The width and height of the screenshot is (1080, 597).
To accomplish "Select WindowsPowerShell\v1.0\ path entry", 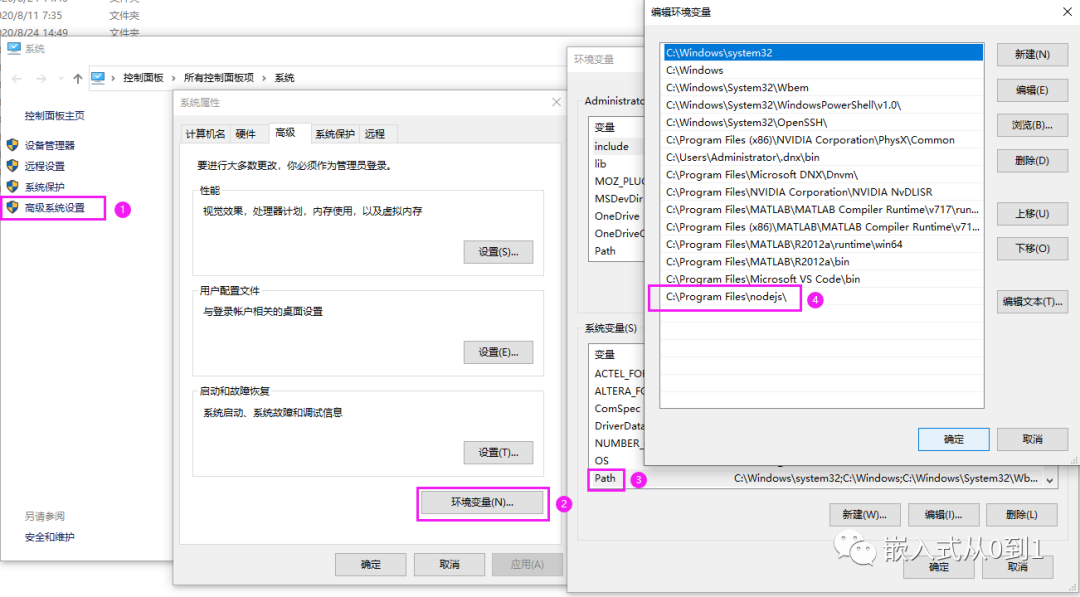I will coord(822,105).
